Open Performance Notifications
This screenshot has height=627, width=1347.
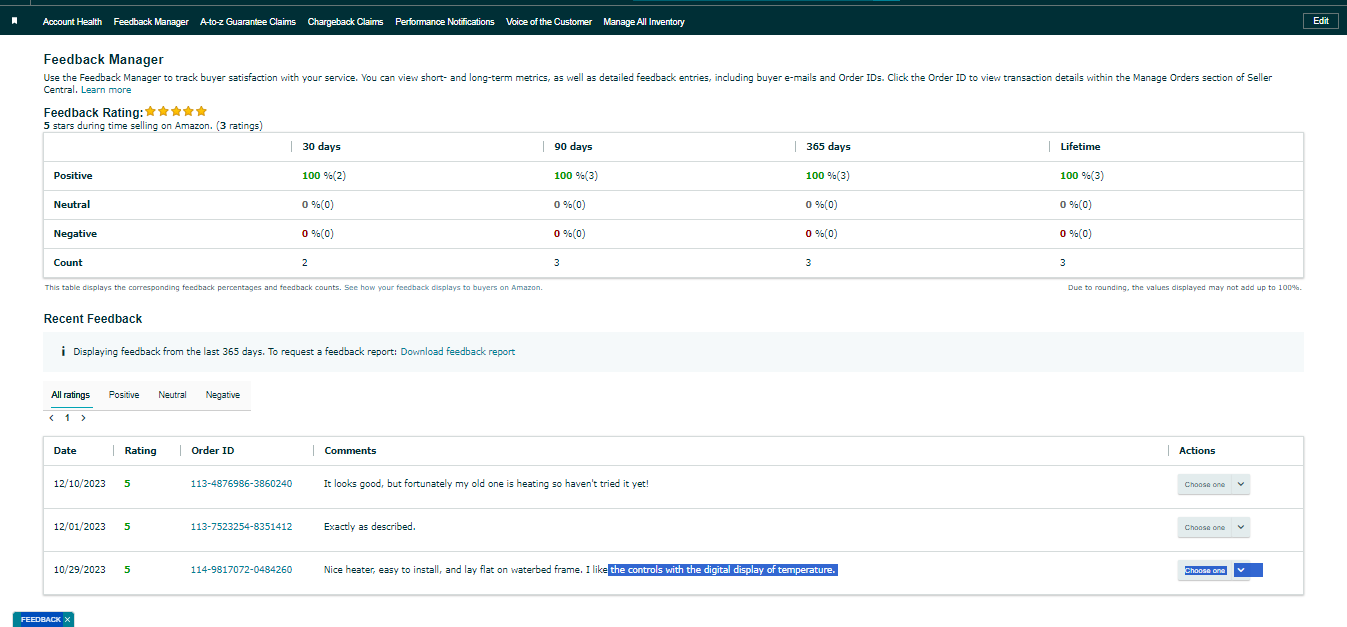click(x=445, y=22)
